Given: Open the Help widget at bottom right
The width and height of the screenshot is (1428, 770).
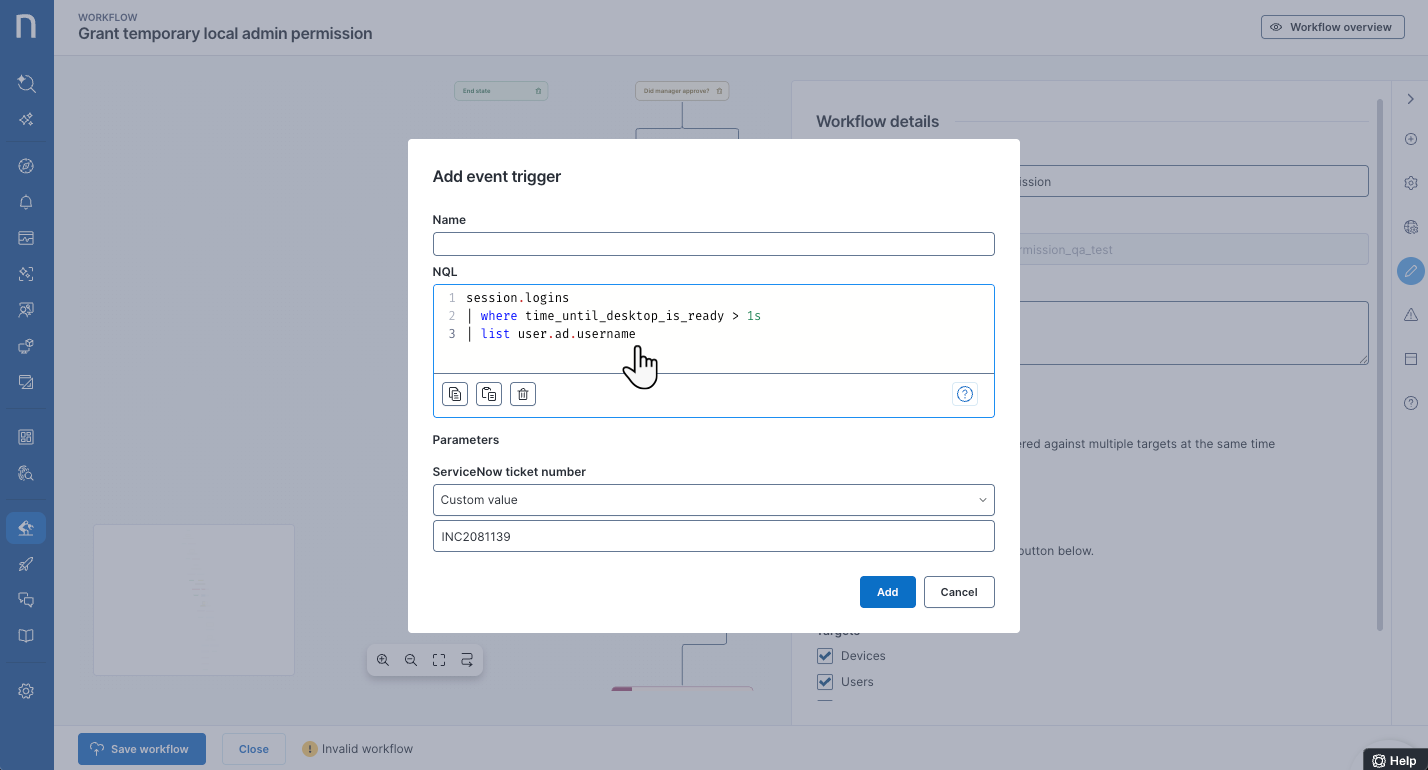Looking at the screenshot, I should [1395, 760].
